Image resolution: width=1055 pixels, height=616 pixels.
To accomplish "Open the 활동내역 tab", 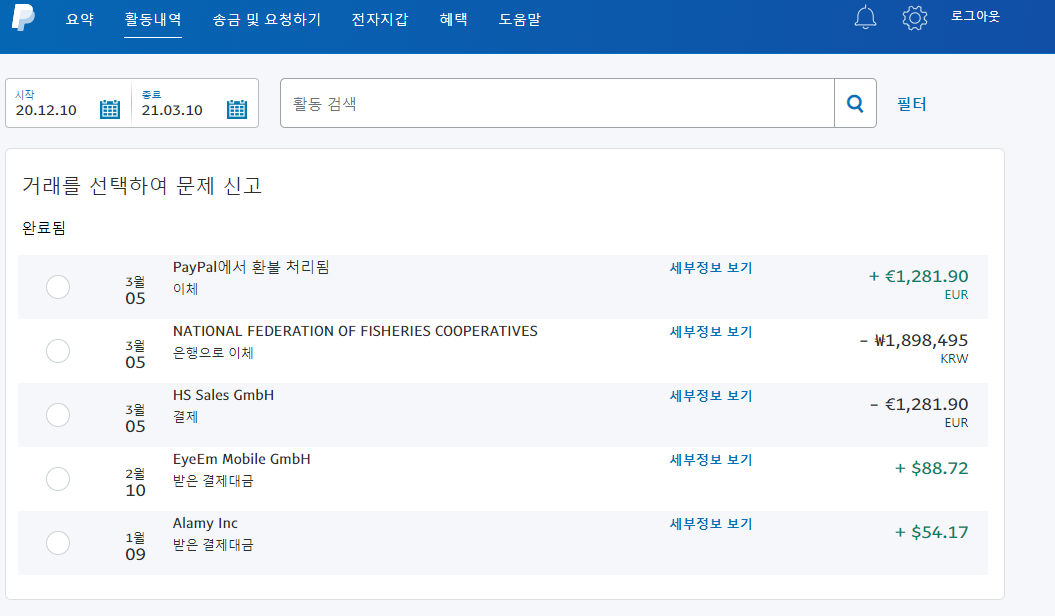I will point(153,20).
